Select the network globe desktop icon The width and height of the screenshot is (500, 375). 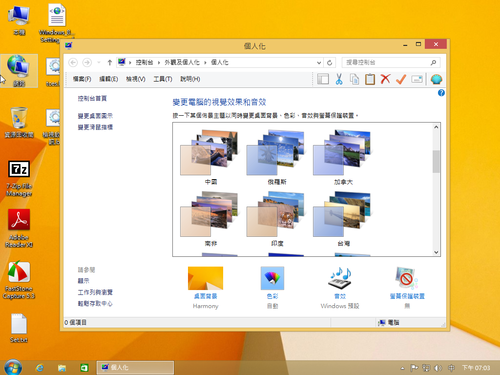(x=19, y=71)
